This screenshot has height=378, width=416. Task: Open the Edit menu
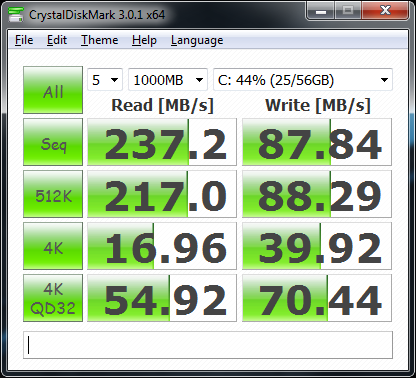pyautogui.click(x=57, y=40)
